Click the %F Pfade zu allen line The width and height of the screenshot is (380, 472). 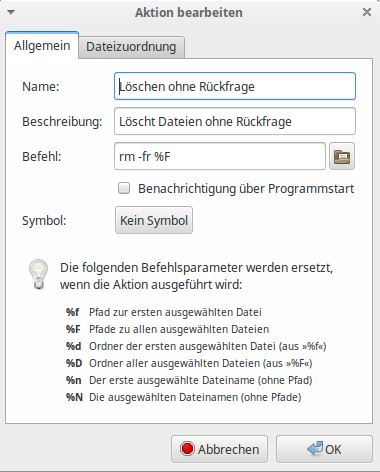167,329
